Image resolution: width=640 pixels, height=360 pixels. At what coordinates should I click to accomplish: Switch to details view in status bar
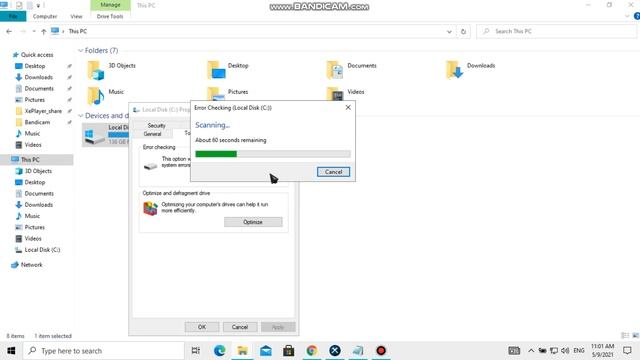(625, 336)
